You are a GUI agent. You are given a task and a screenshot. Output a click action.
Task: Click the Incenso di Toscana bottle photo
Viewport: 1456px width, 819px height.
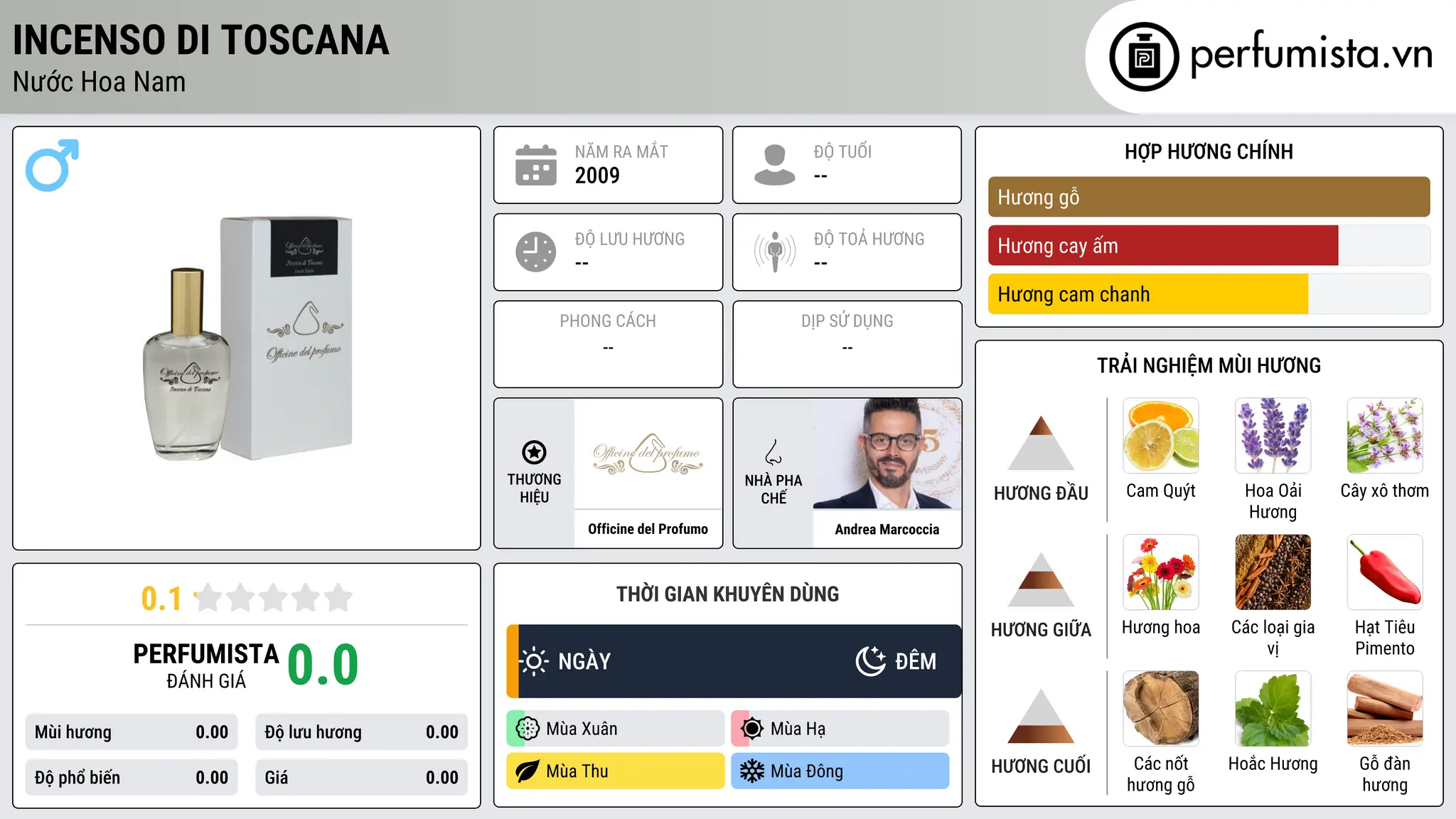[247, 338]
